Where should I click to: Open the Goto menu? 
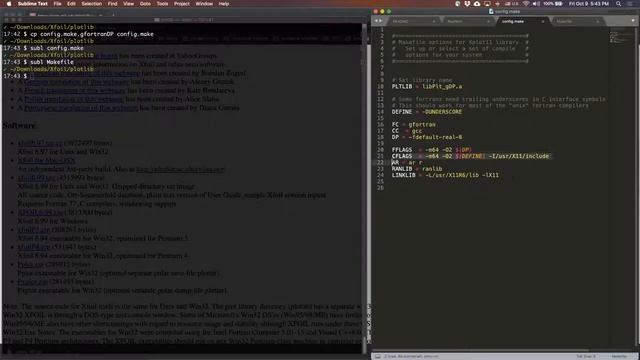(145, 4)
